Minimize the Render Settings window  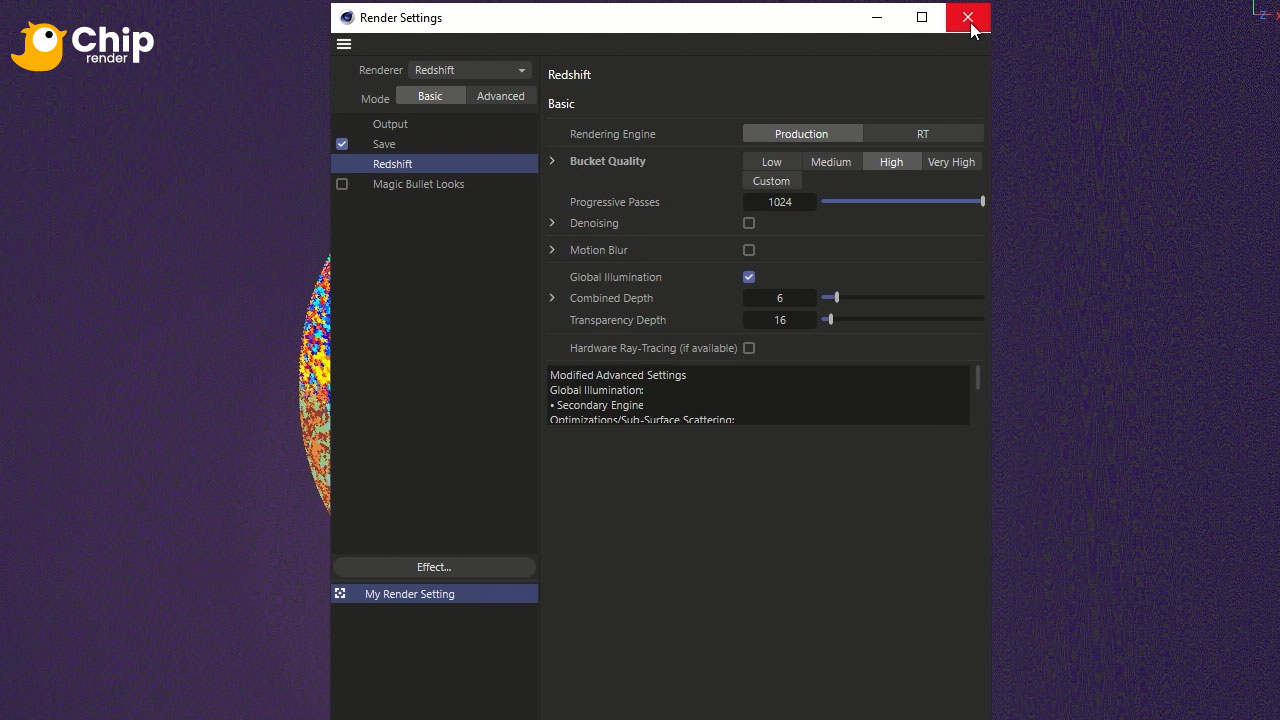coord(877,17)
